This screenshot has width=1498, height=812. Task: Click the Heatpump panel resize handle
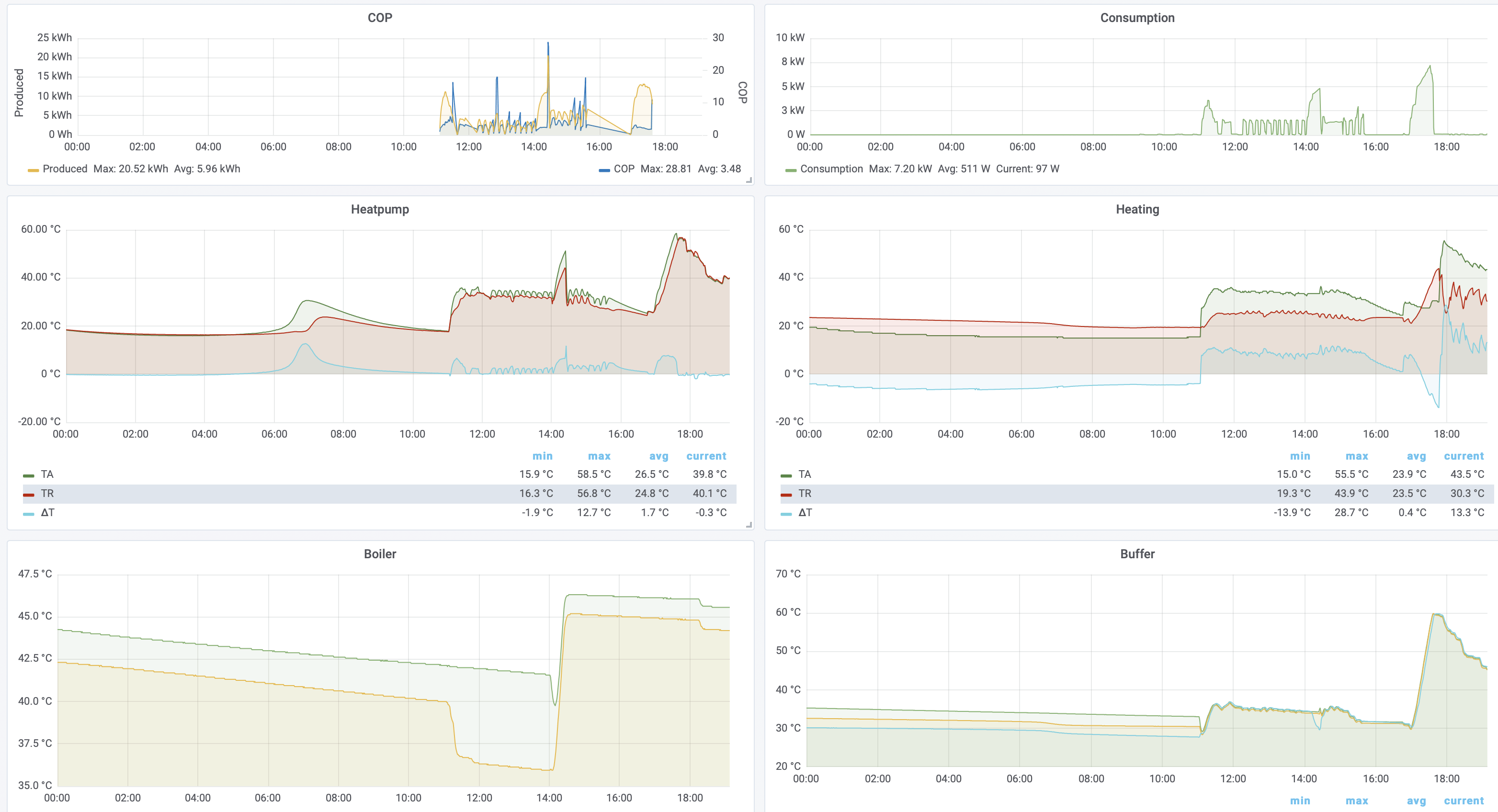(749, 525)
